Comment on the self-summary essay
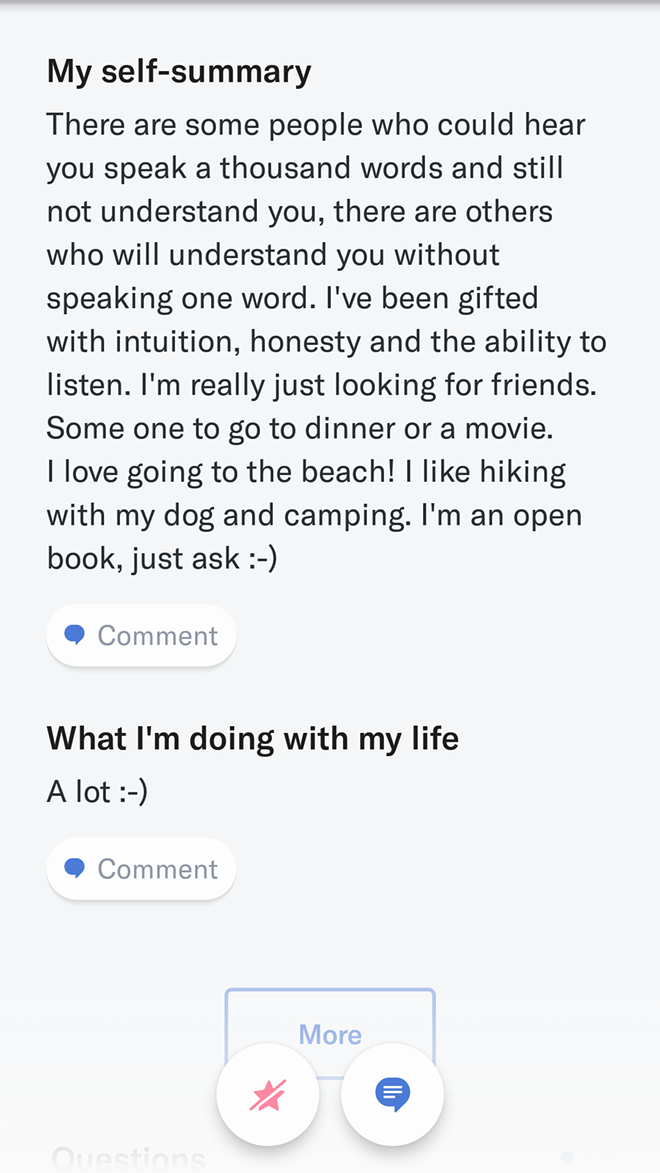 coord(141,634)
